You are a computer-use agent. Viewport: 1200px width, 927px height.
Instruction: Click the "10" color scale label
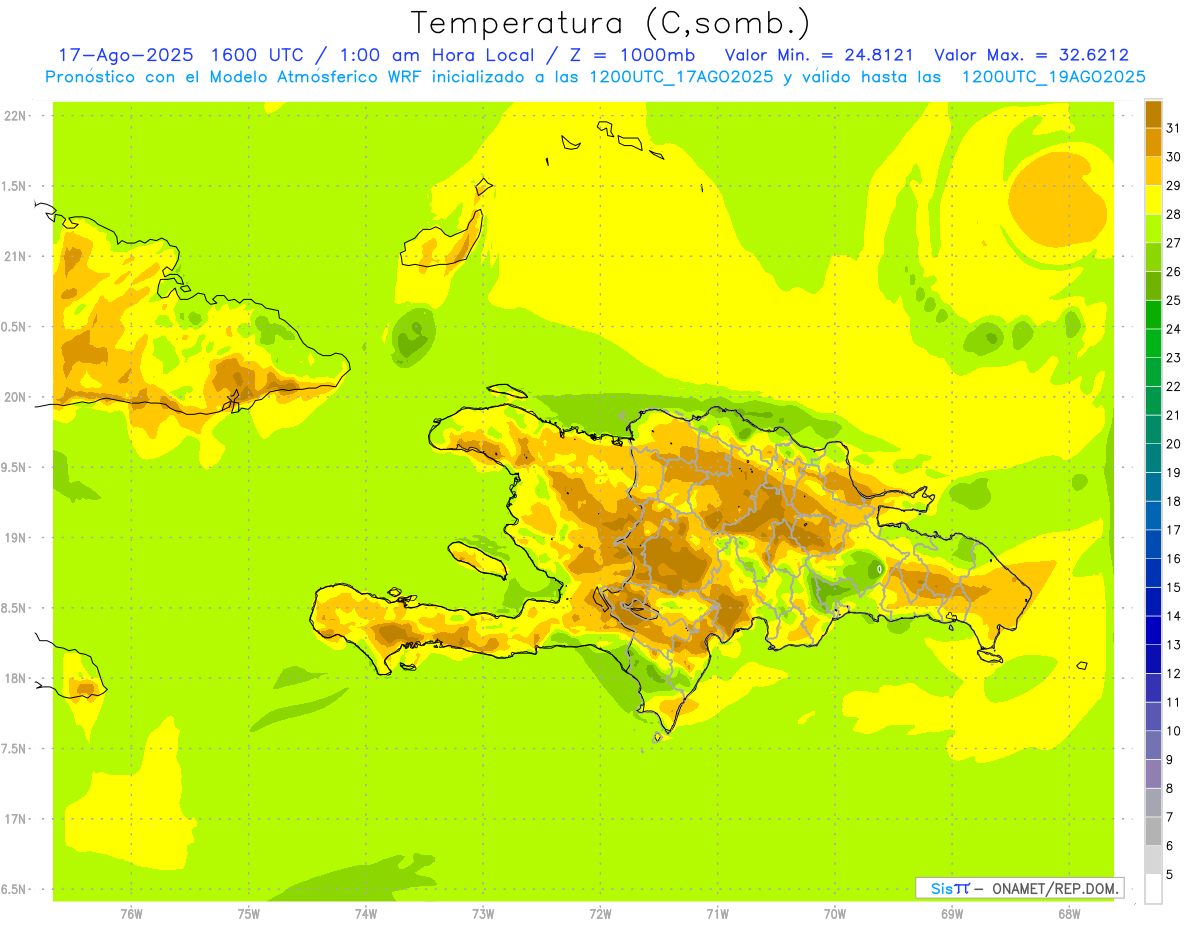tap(1174, 731)
